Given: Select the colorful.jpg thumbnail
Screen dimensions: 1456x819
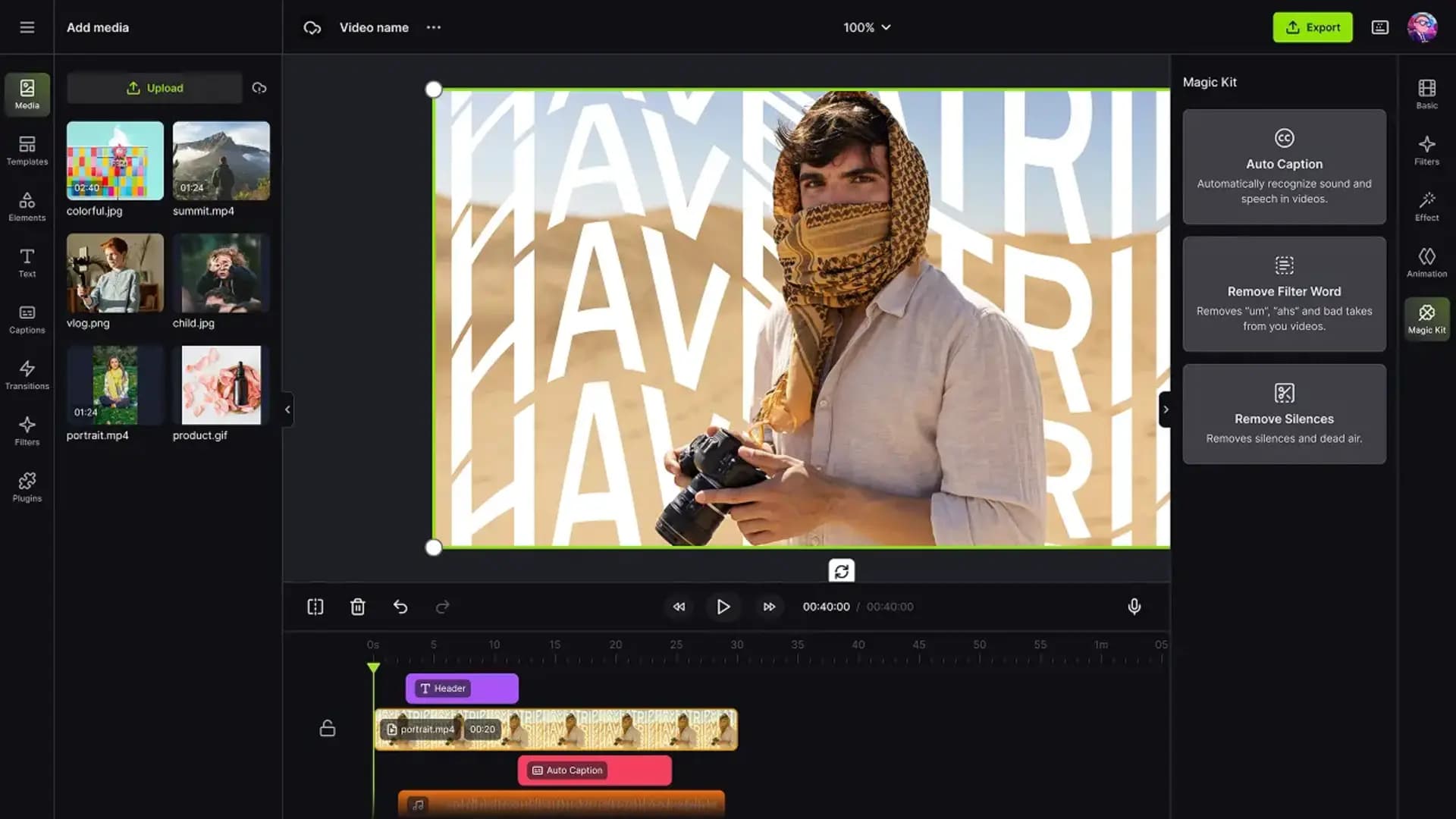Looking at the screenshot, I should click(115, 161).
